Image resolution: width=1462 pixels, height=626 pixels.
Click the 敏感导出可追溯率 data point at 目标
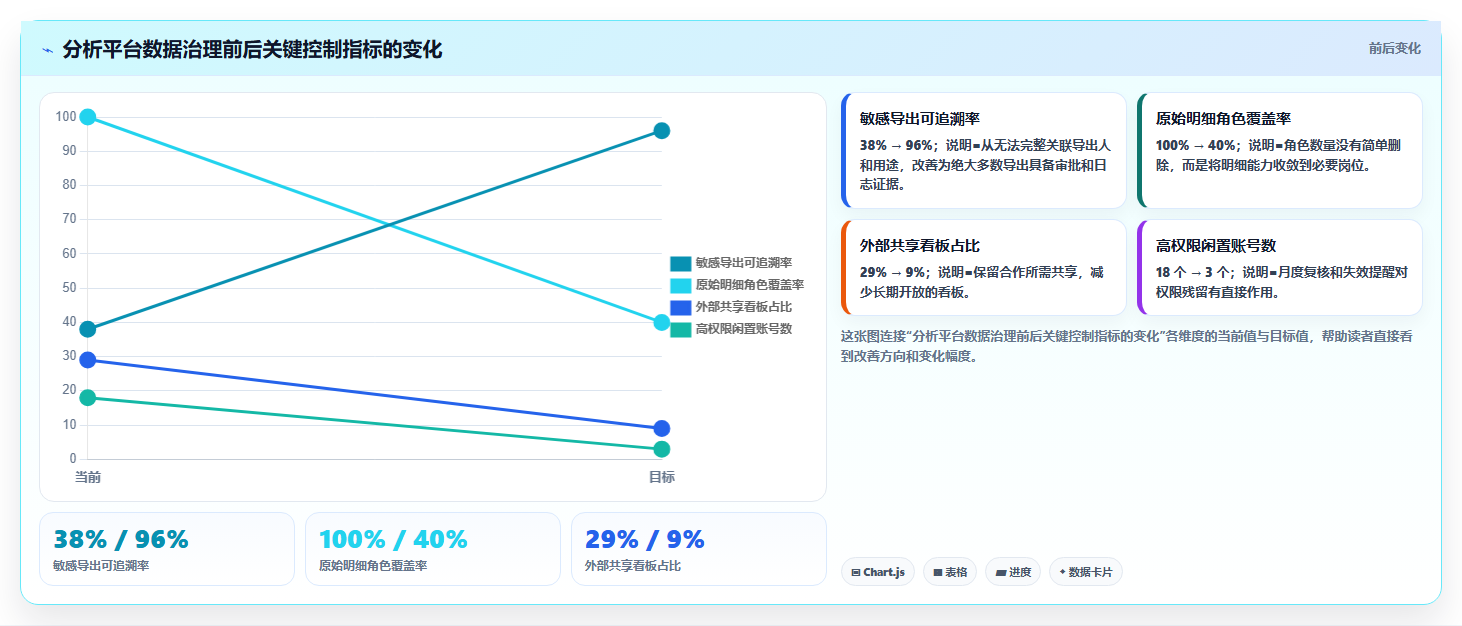click(x=661, y=131)
